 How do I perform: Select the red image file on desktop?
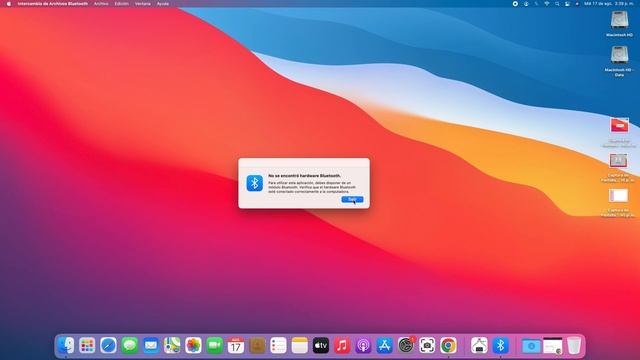(619, 125)
